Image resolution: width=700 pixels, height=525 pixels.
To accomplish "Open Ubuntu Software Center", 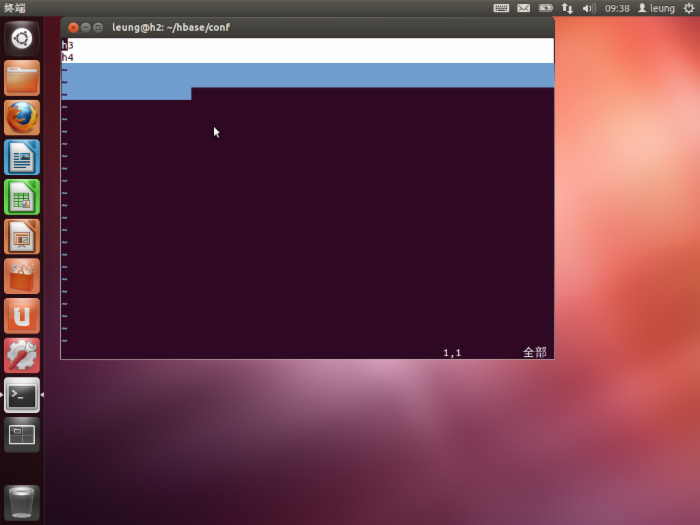I will point(22,276).
